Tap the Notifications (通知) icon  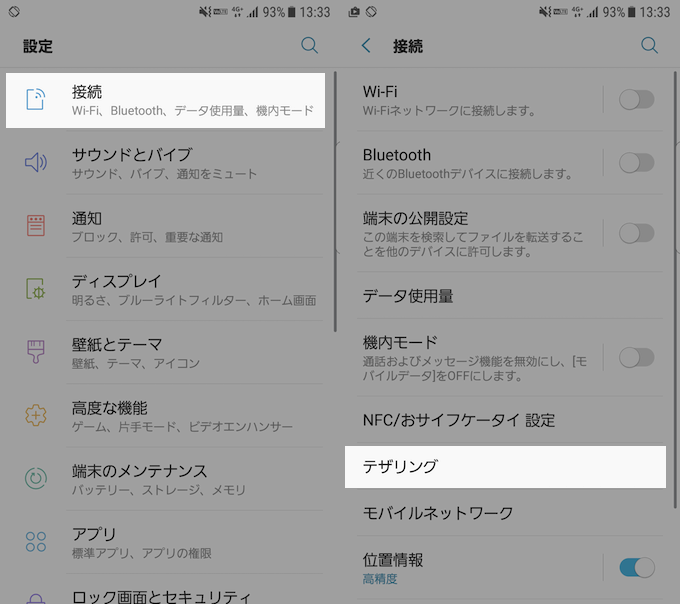pos(36,226)
